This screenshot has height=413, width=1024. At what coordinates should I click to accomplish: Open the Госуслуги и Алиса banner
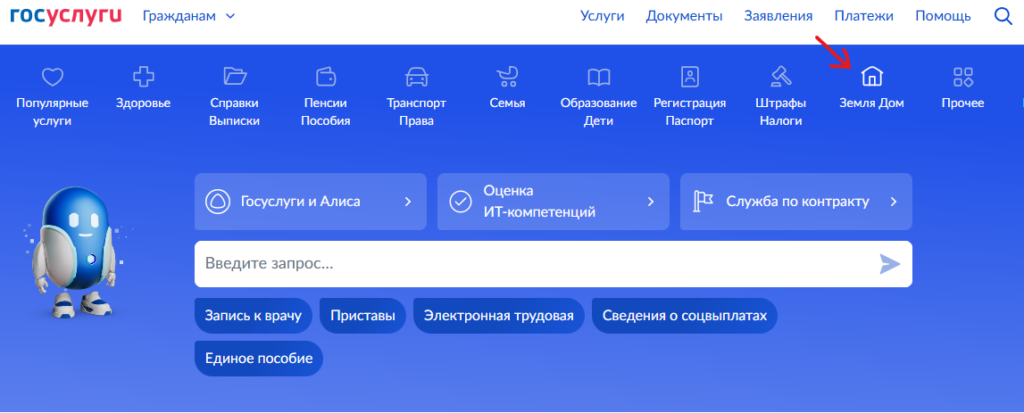click(310, 201)
